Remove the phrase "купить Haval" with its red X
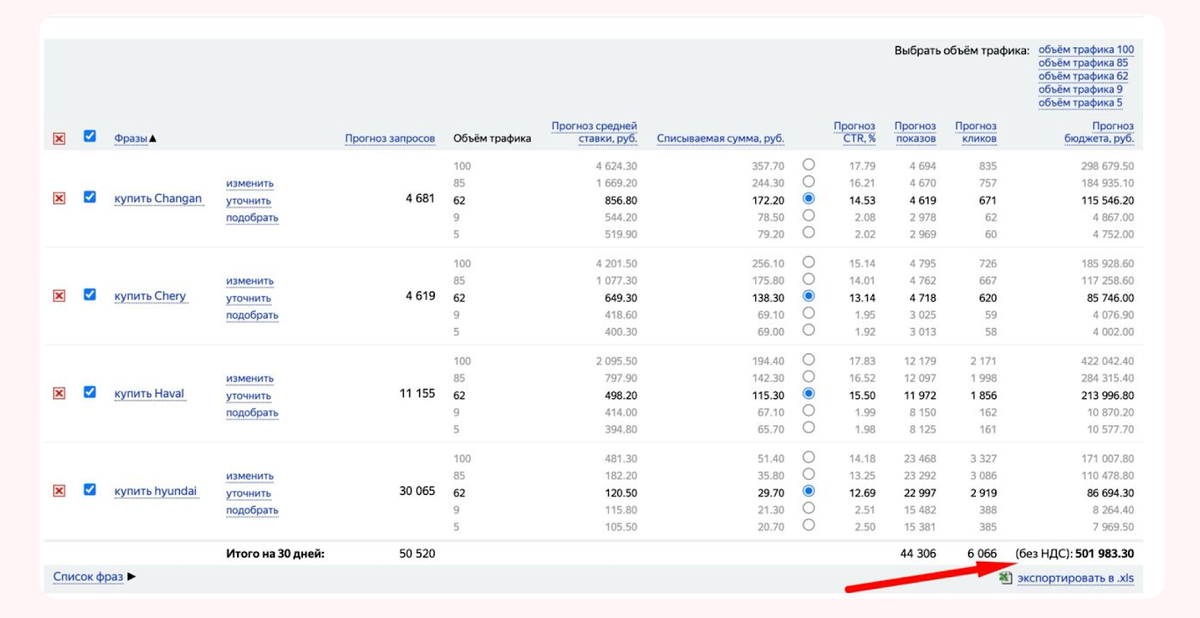Screen dimensions: 1200x618 click(x=59, y=394)
